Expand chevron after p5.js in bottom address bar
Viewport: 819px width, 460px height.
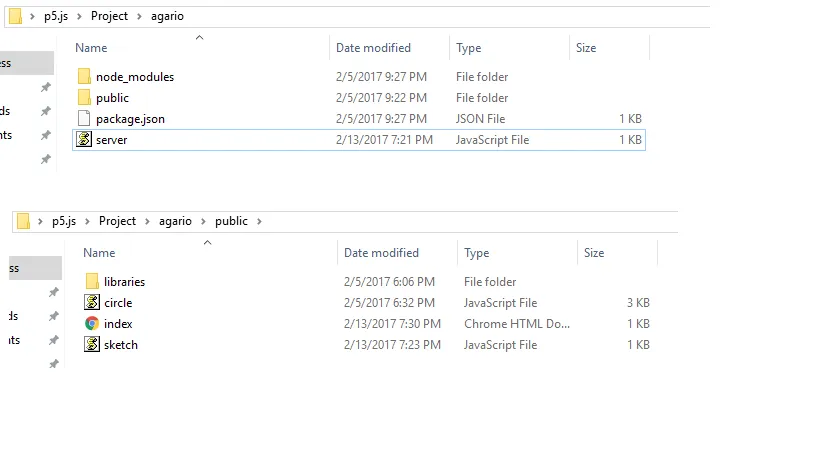tap(89, 221)
